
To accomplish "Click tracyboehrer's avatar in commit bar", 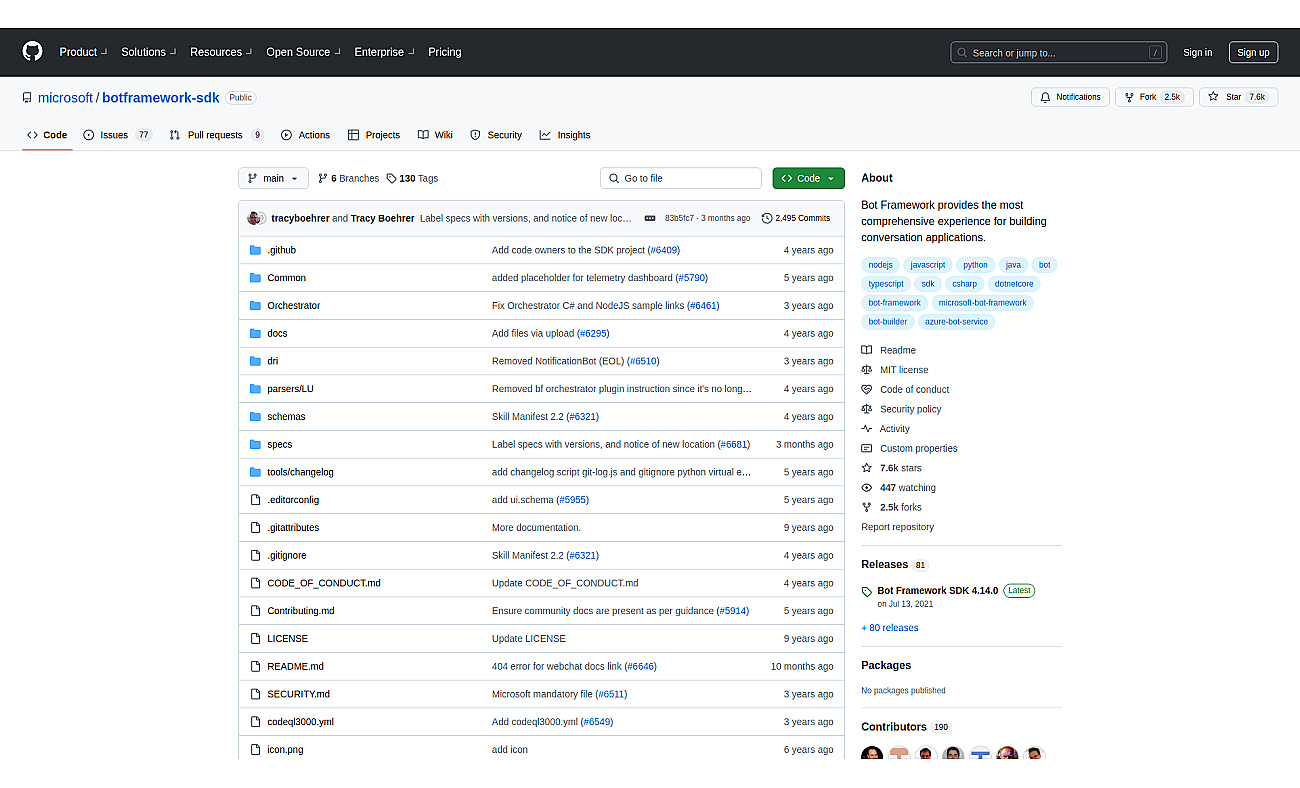I will click(256, 218).
